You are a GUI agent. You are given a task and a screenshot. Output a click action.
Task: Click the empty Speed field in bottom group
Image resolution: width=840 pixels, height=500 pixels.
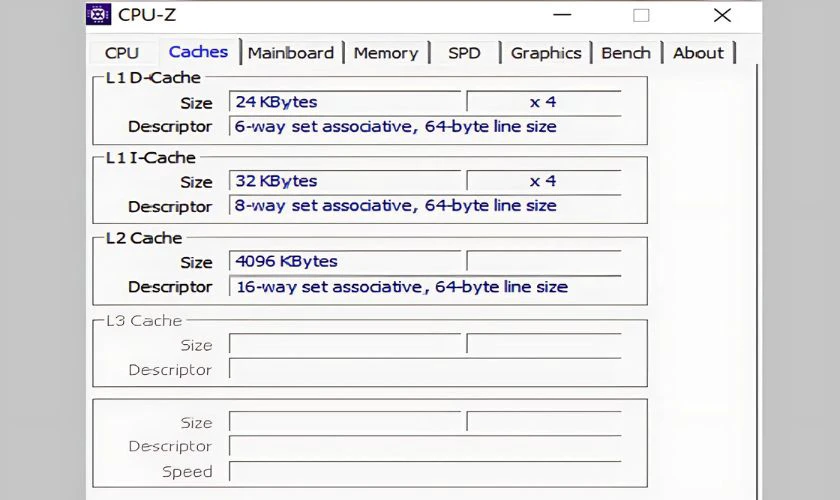point(425,471)
